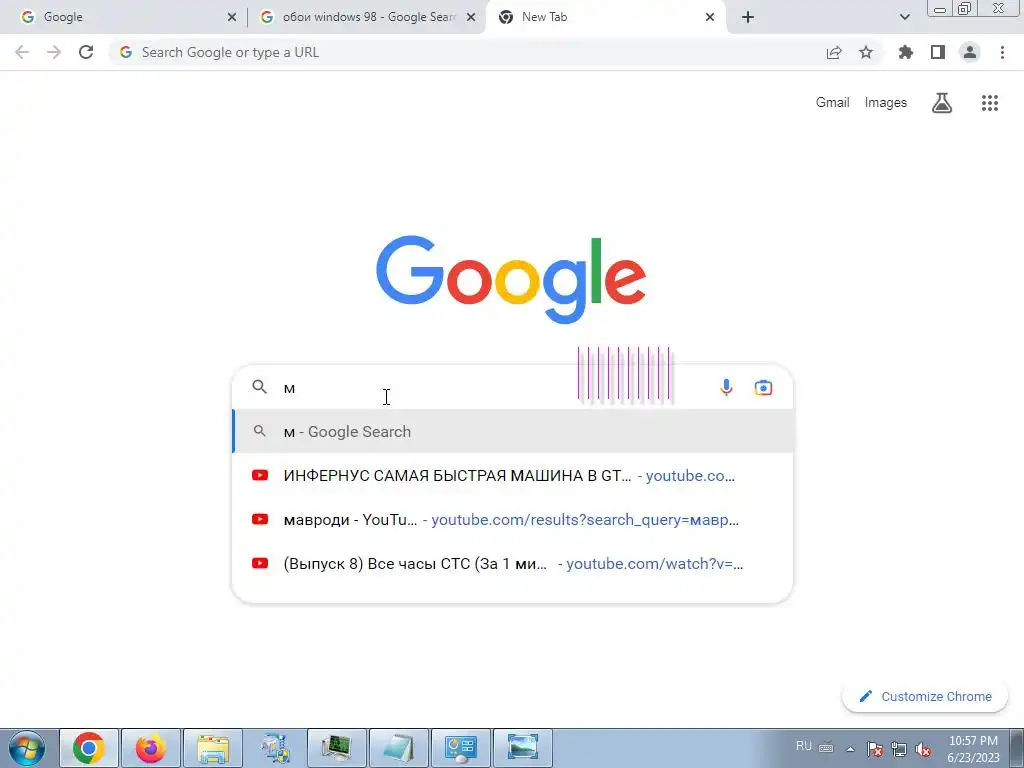Open the picture viewer taskbar icon
Screen dimensions: 1024x768
pyautogui.click(x=523, y=748)
